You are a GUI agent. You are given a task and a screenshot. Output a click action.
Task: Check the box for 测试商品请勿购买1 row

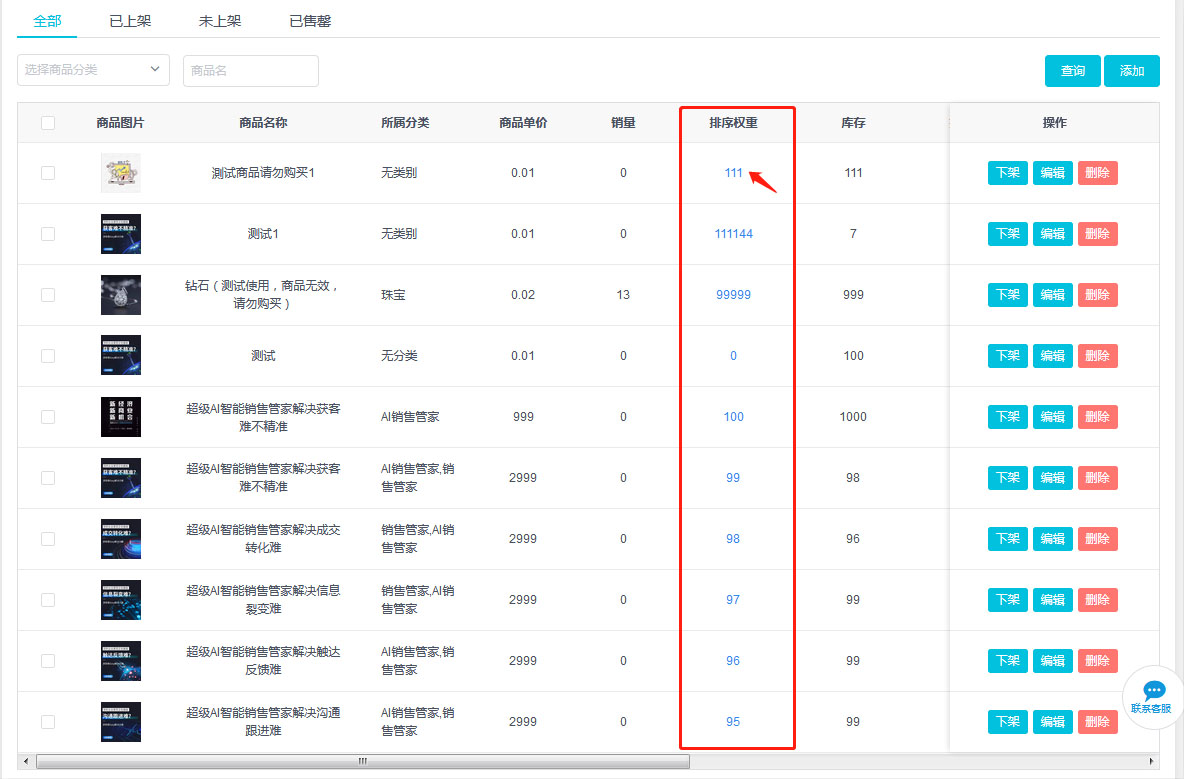(x=48, y=173)
